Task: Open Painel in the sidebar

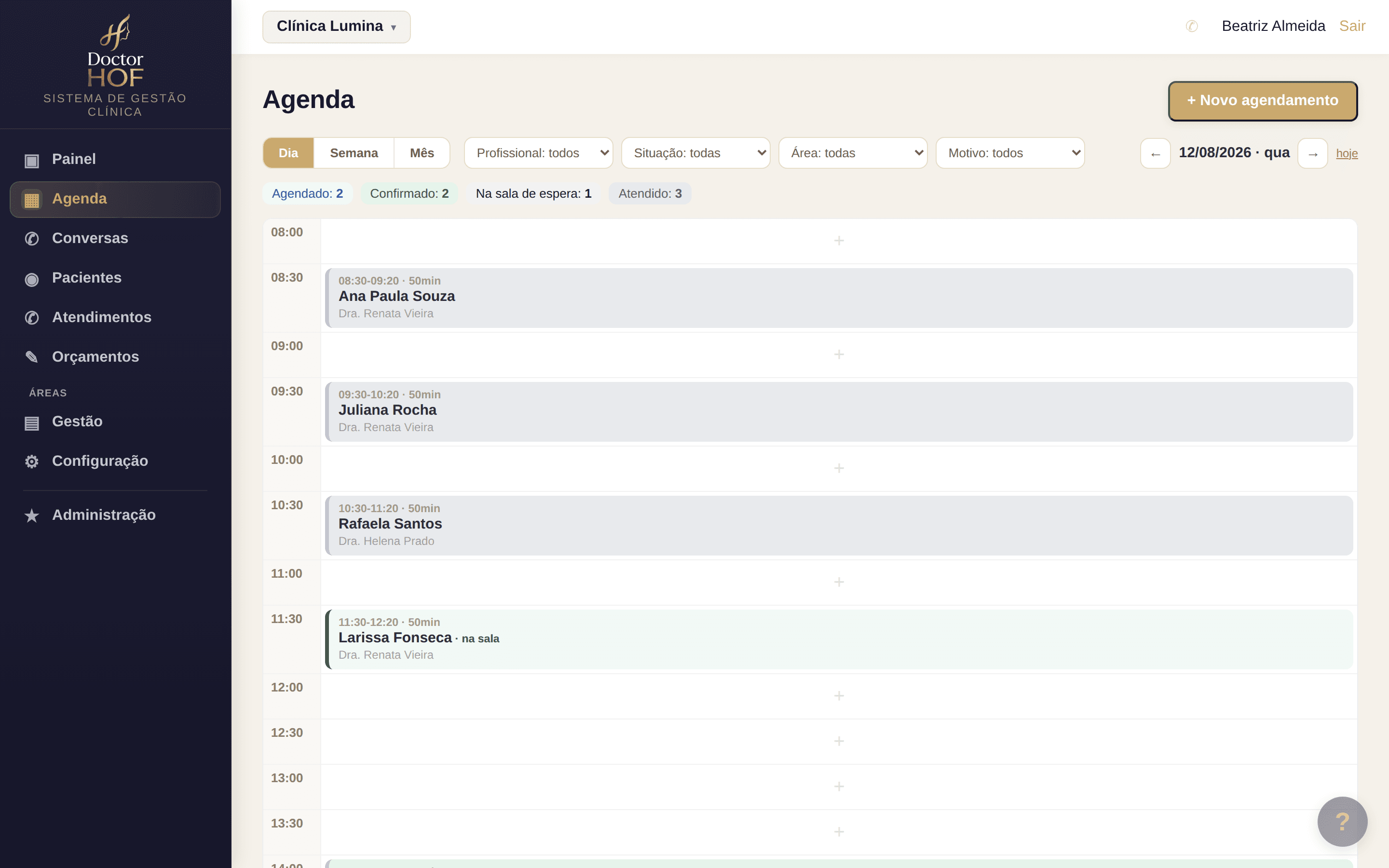Action: [115, 160]
